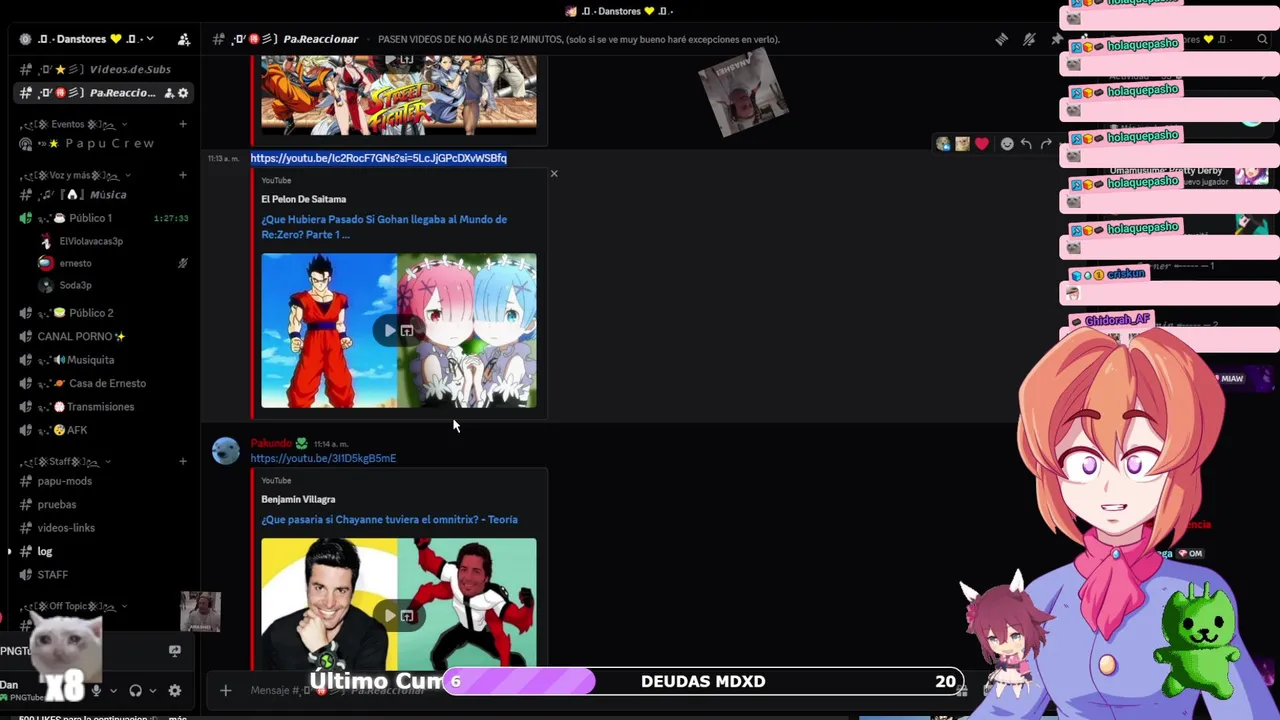Open log channel
The height and width of the screenshot is (720, 1280).
pos(105,552)
